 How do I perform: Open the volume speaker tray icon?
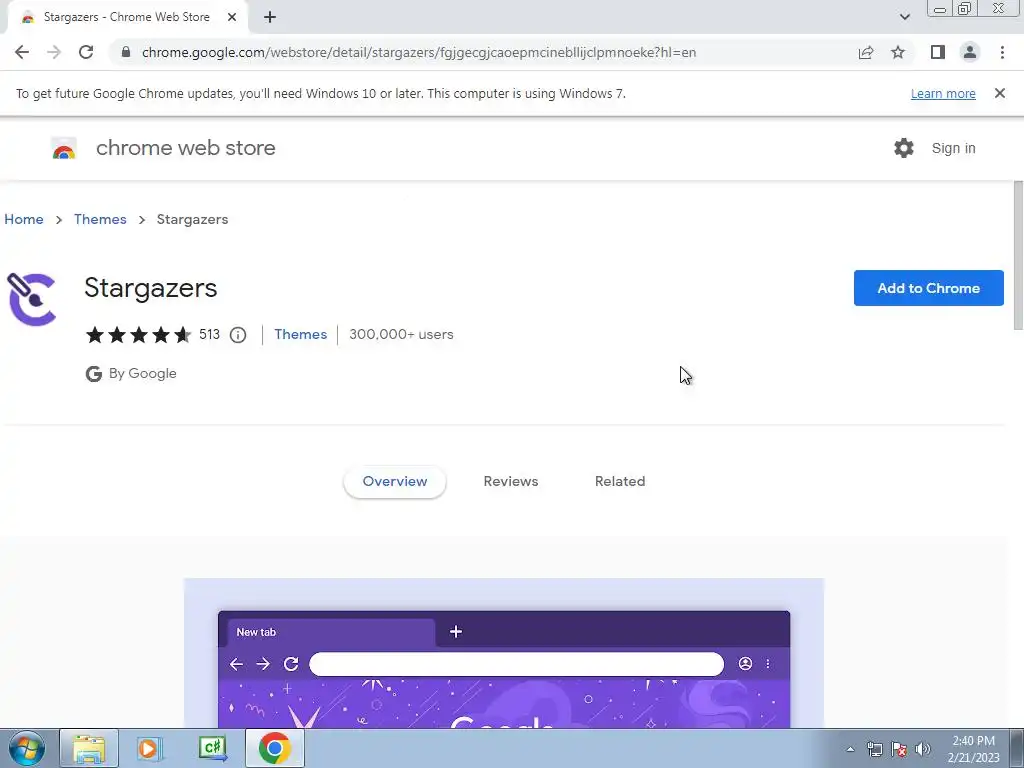pos(923,749)
